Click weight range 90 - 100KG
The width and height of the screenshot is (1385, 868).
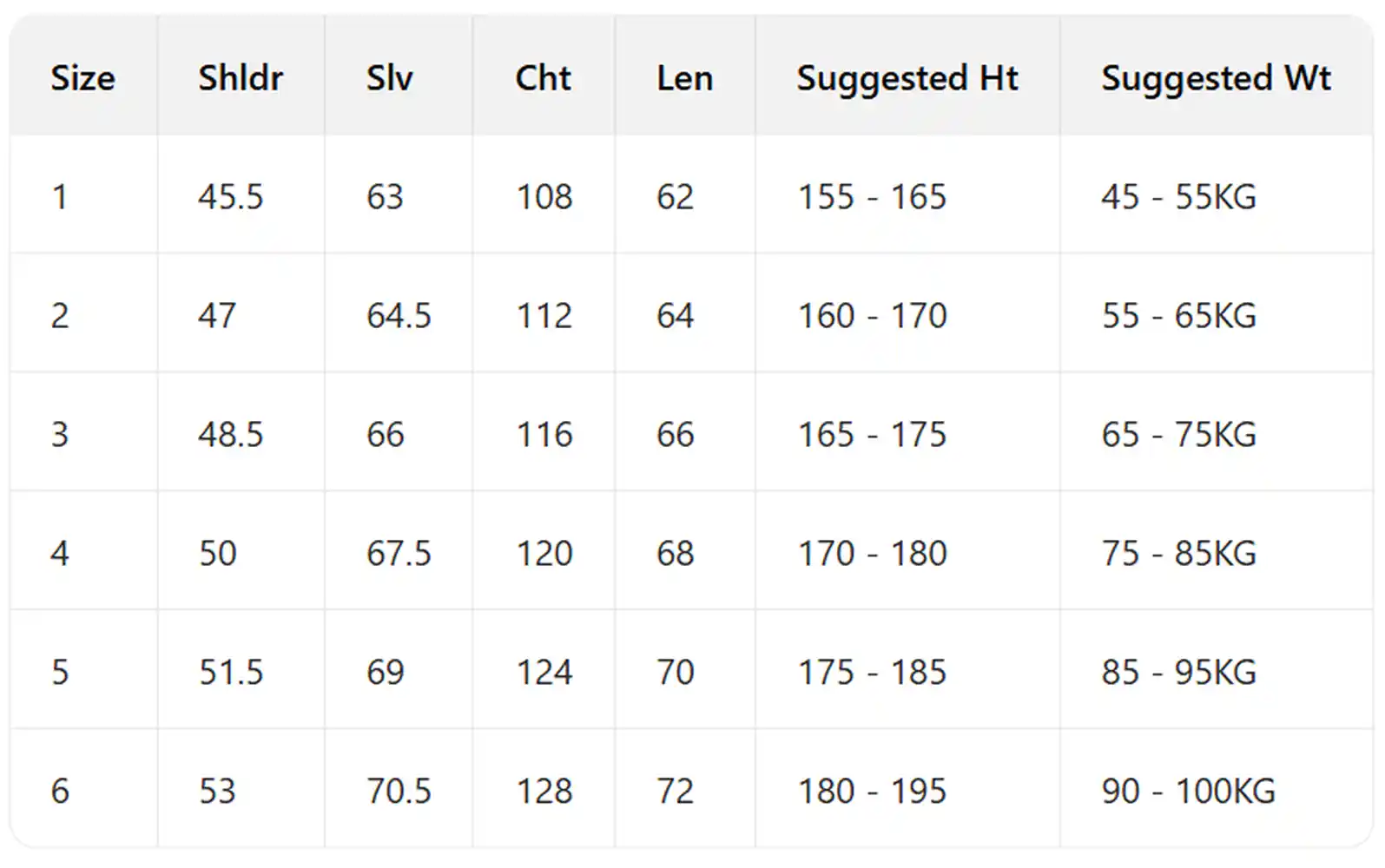(1188, 792)
